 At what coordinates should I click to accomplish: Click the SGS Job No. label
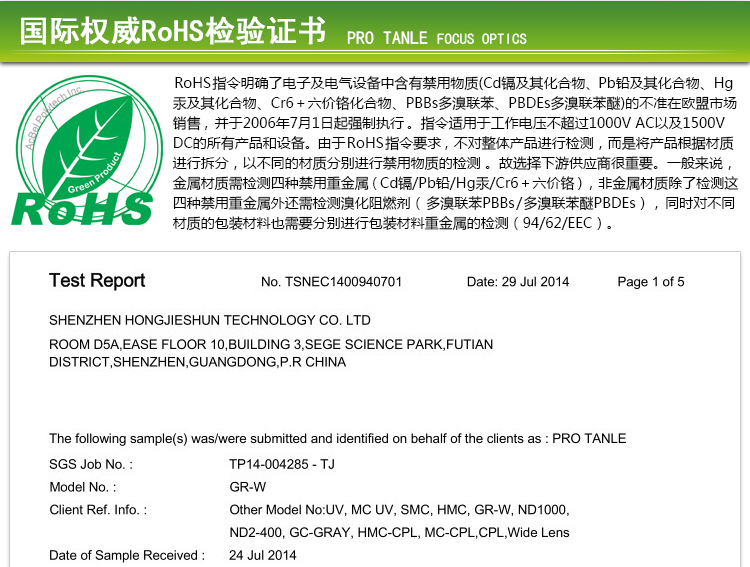[91, 464]
